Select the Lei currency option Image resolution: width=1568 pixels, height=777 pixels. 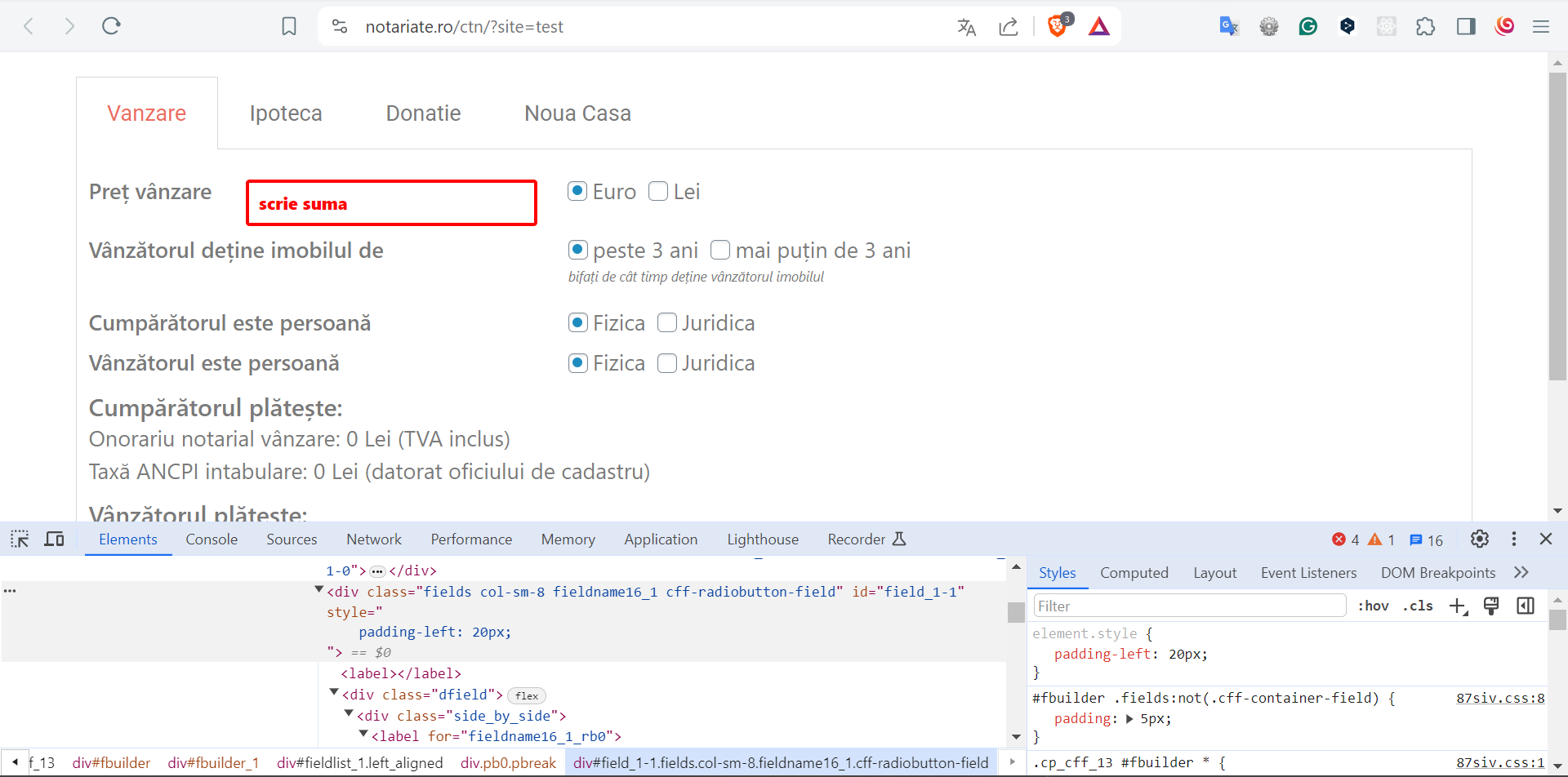658,192
